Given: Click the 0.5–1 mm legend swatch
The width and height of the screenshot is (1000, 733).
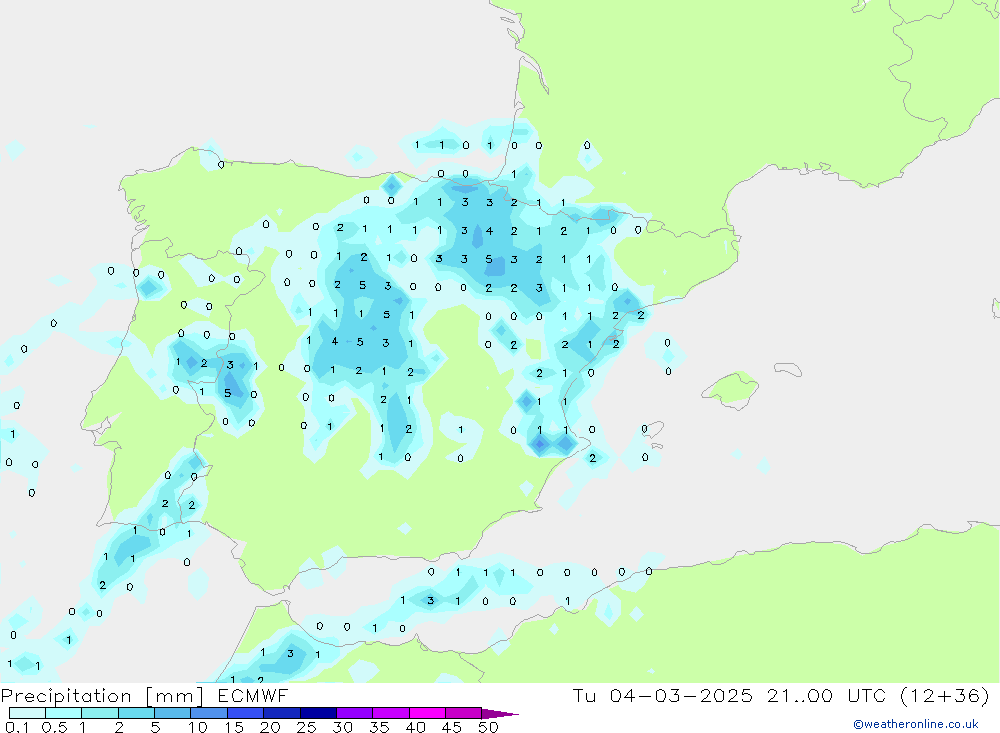Looking at the screenshot, I should [x=64, y=713].
